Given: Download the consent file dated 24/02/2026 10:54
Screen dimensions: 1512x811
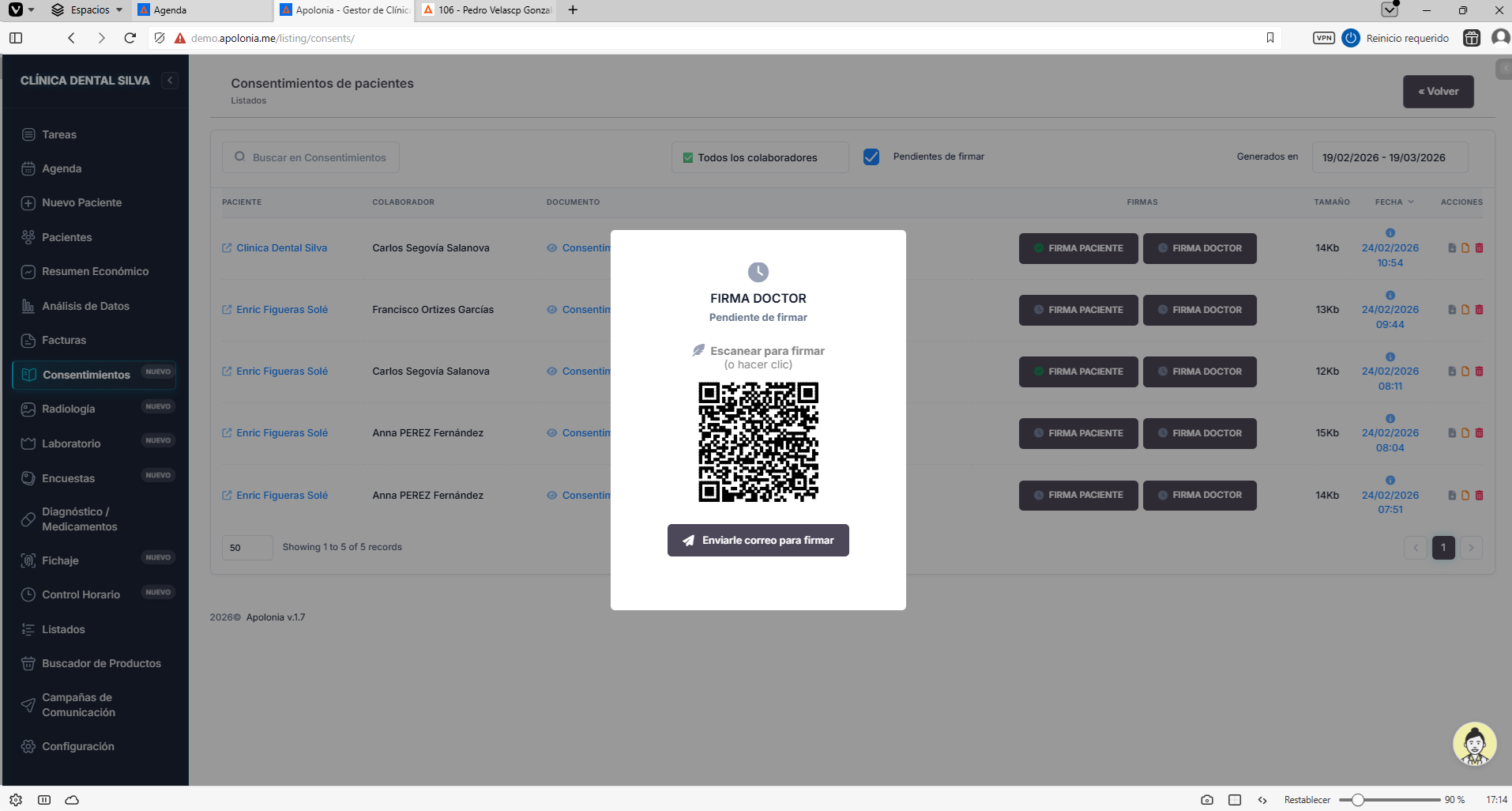Looking at the screenshot, I should [1452, 248].
